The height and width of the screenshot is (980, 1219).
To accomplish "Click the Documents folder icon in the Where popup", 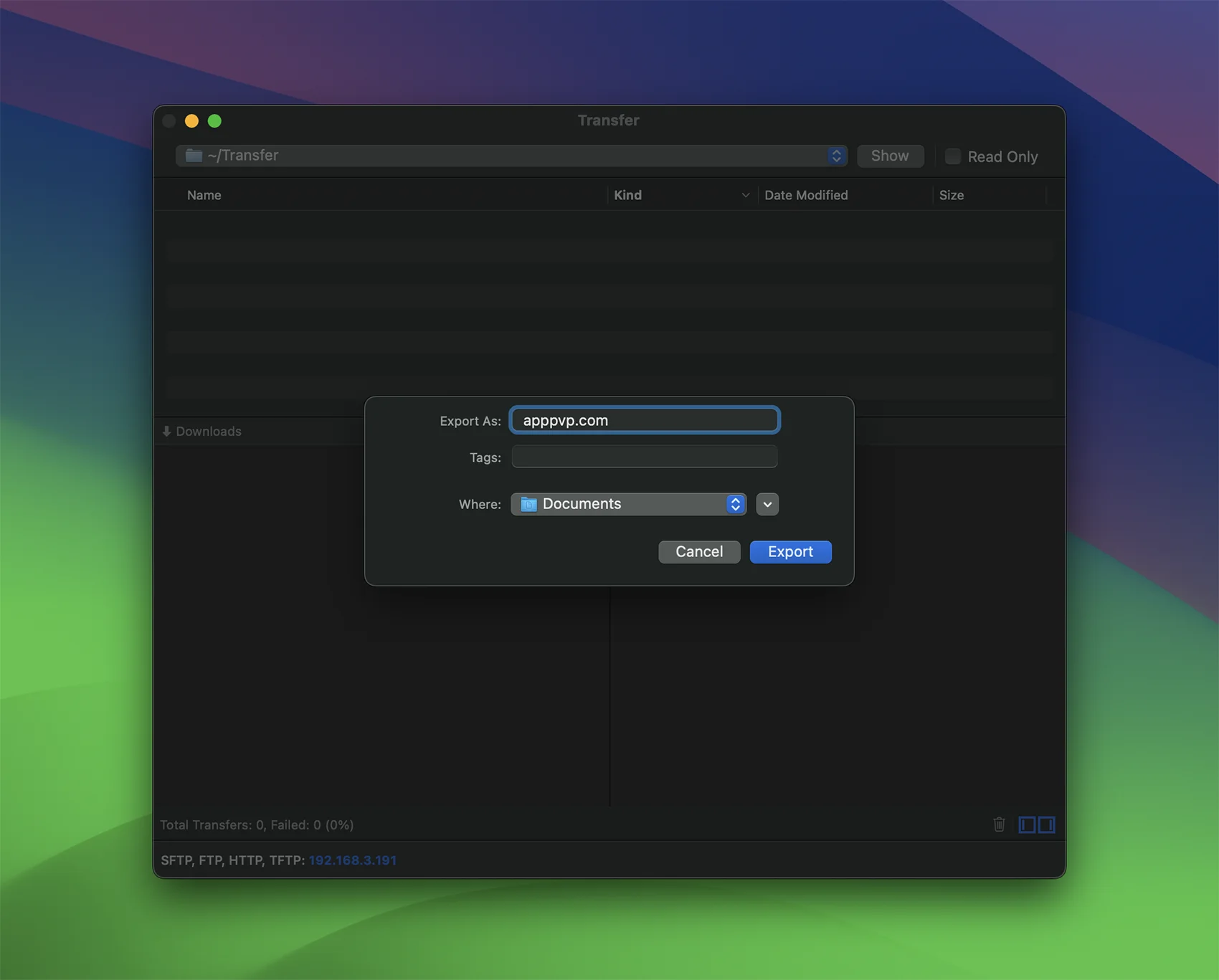I will click(528, 504).
